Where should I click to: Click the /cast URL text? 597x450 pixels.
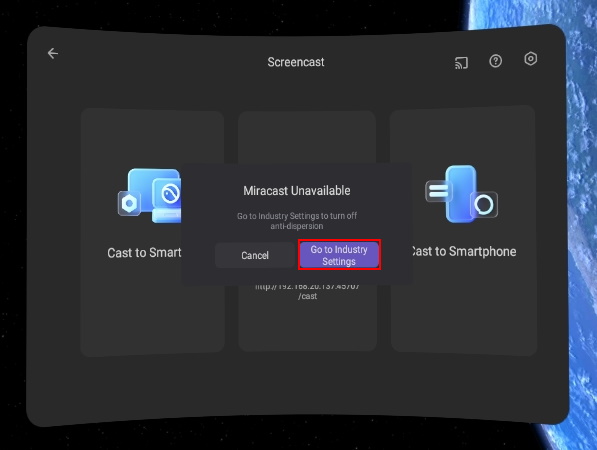(307, 291)
